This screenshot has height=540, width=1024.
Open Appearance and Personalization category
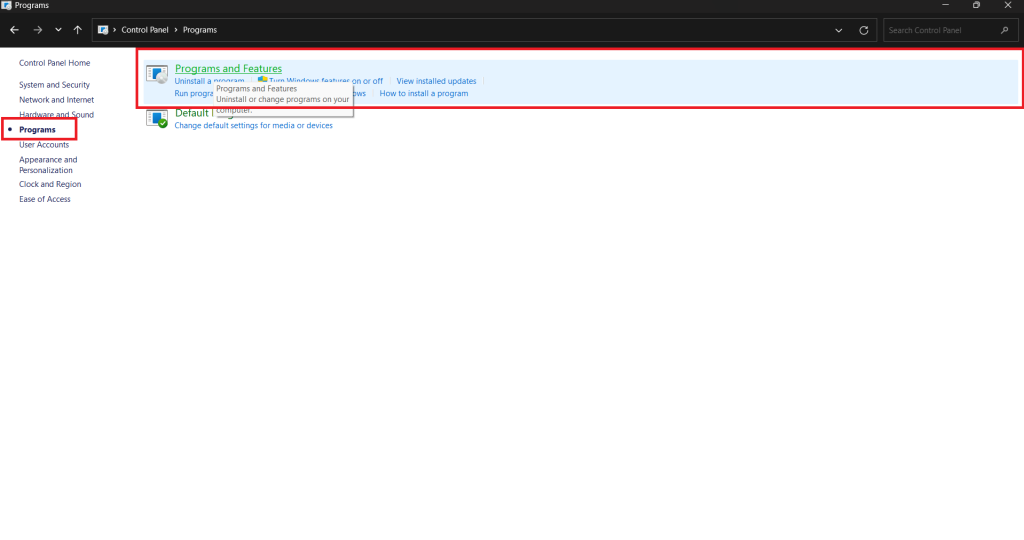pos(48,165)
